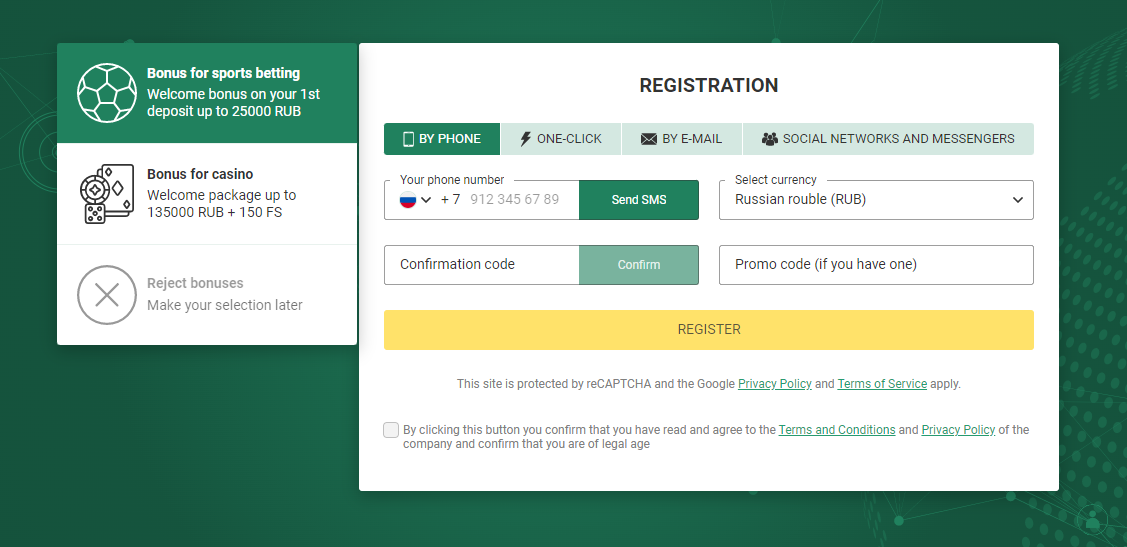Click the Reject bonuses X circle icon
The image size is (1127, 547).
(x=106, y=295)
